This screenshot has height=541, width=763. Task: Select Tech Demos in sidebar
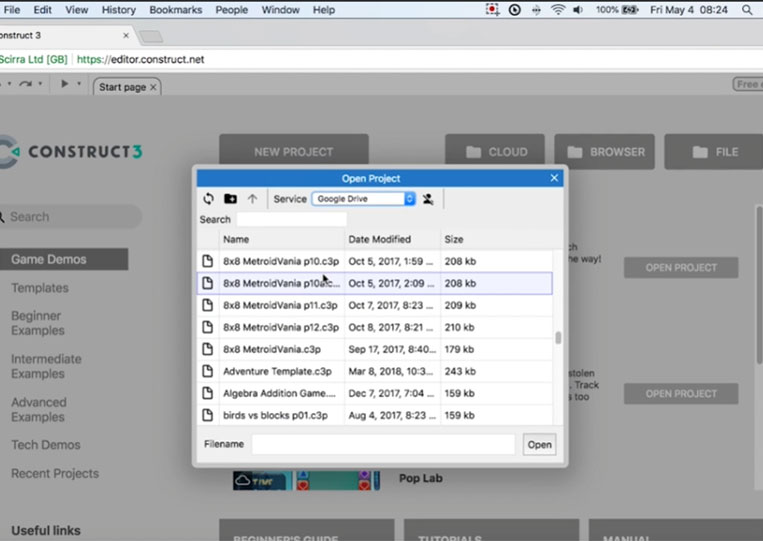pyautogui.click(x=46, y=445)
